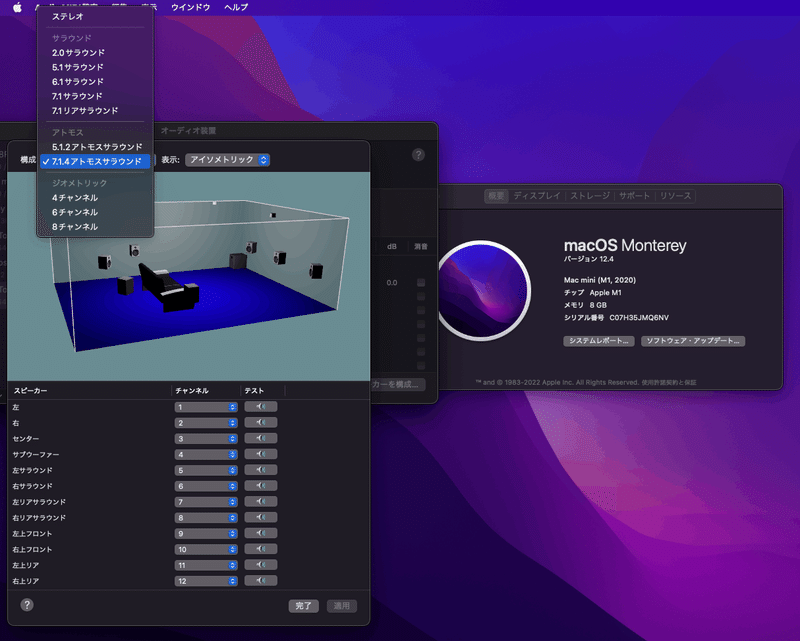Switch to 概要 tab in About This Mac

pos(496,196)
